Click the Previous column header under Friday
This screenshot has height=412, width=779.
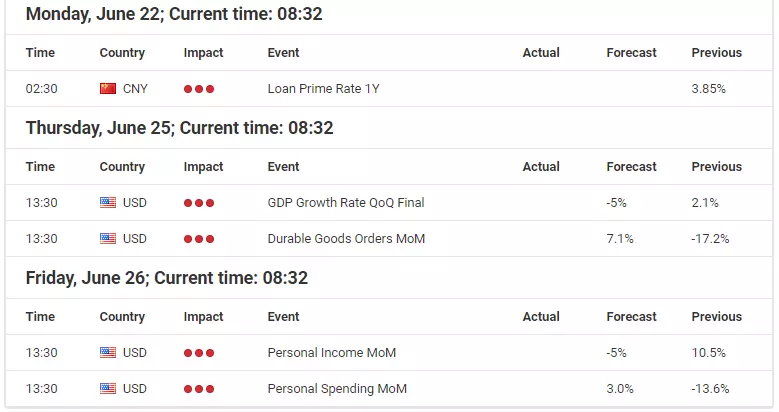pyautogui.click(x=716, y=316)
